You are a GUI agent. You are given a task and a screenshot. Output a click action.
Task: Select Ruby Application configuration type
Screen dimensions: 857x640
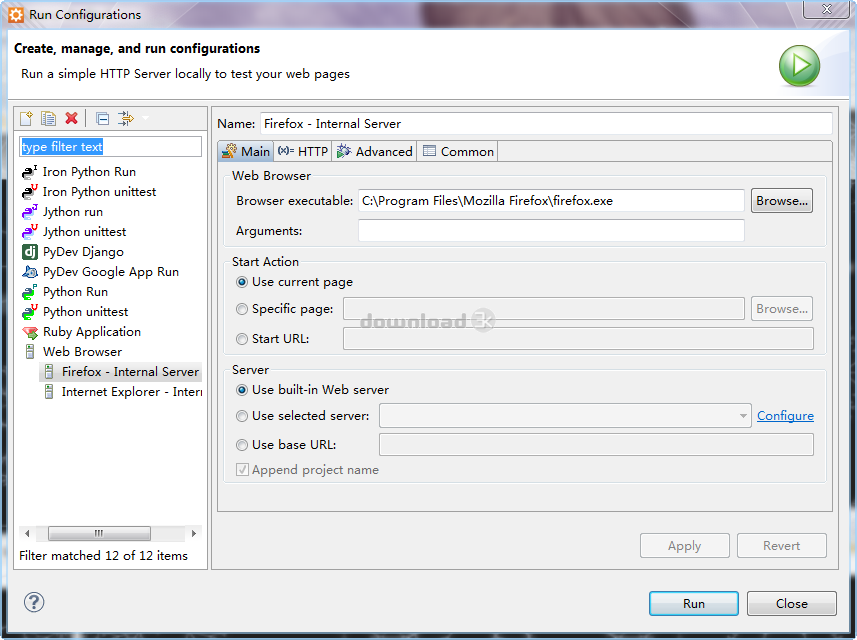(x=91, y=332)
